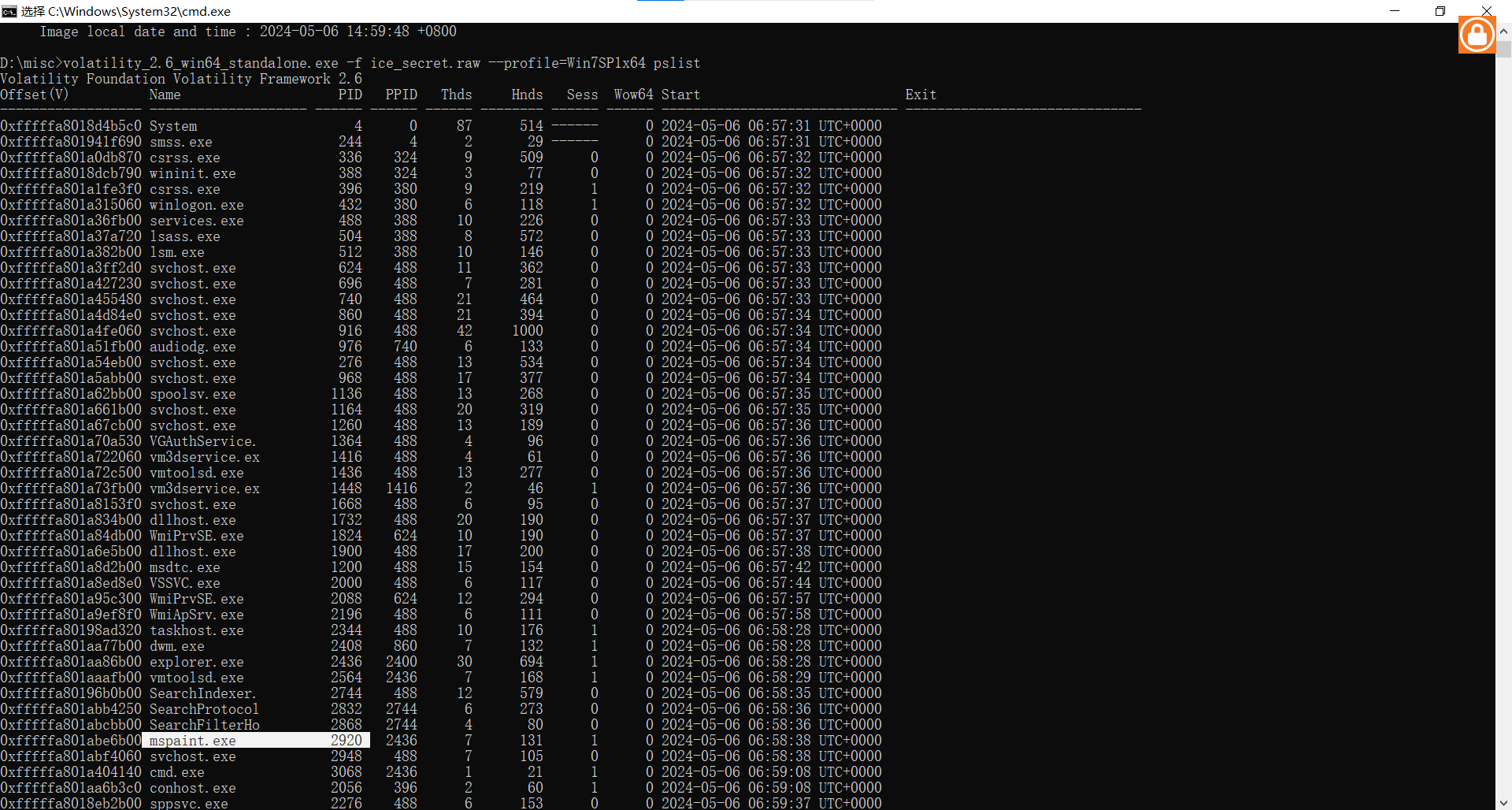Click the audiodg.exe process name
The height and width of the screenshot is (810, 1512).
[x=193, y=347]
